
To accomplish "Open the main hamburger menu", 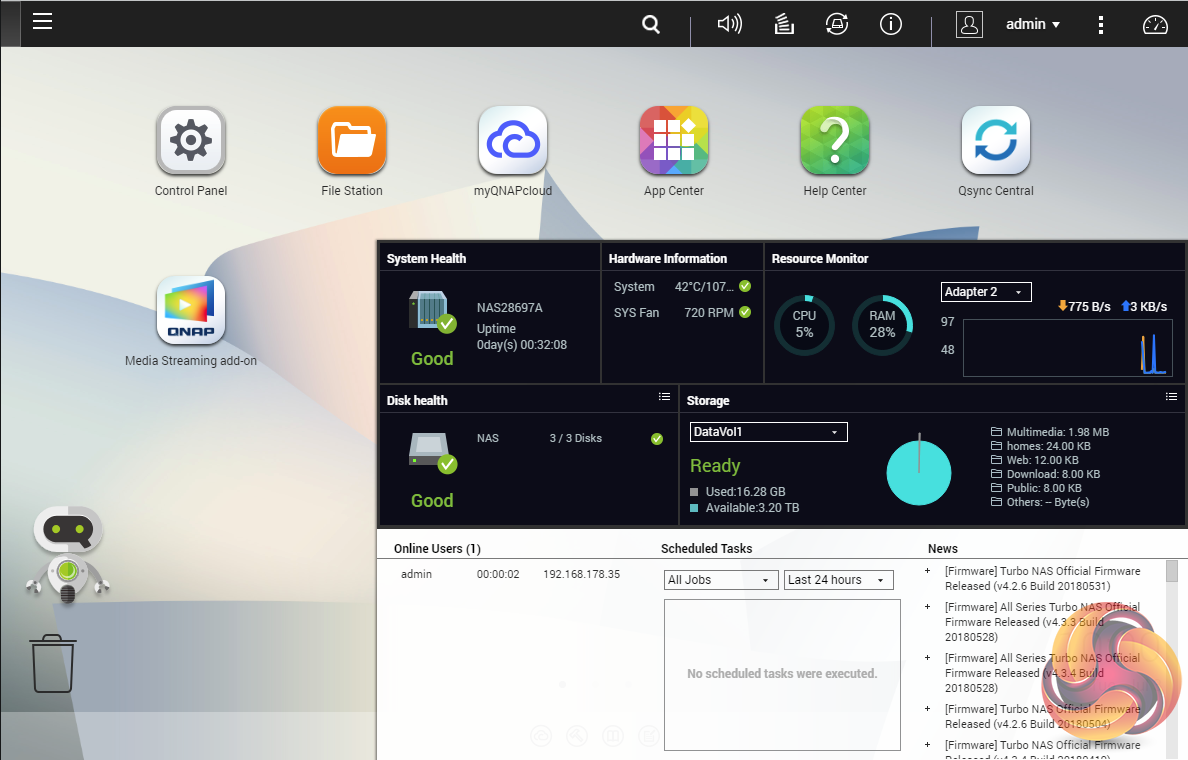I will tap(42, 21).
